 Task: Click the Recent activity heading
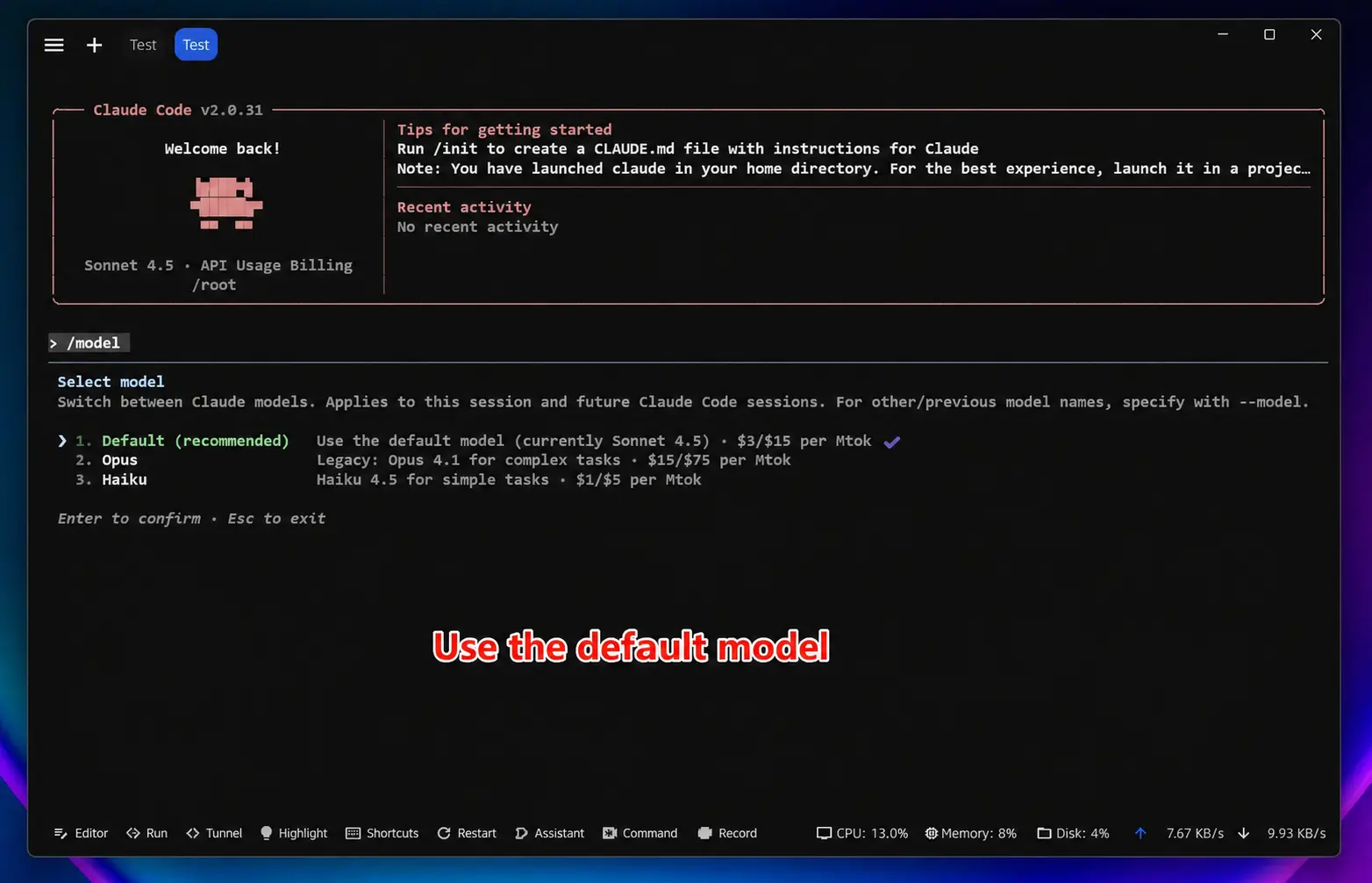[464, 206]
